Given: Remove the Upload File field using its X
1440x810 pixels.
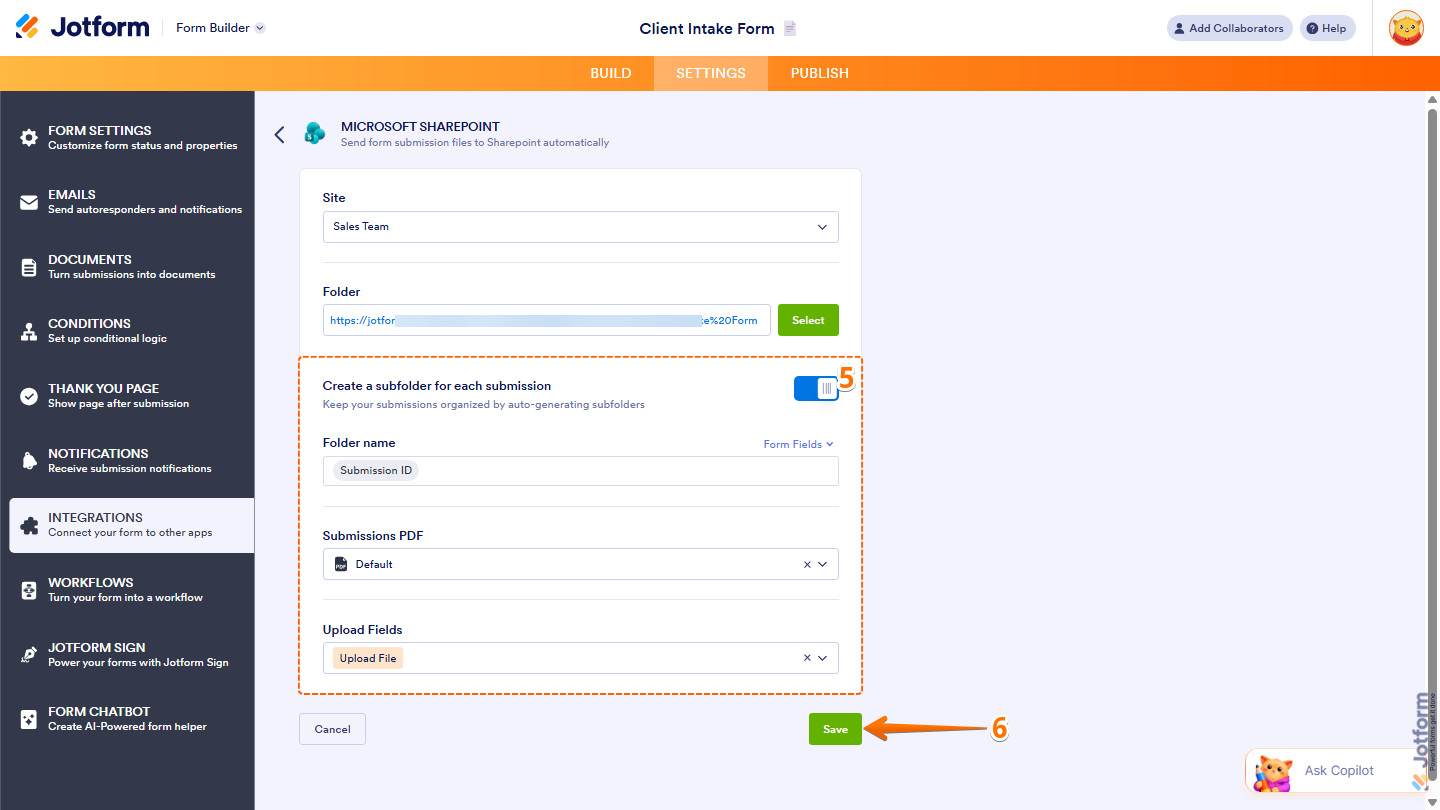Looking at the screenshot, I should coord(807,657).
